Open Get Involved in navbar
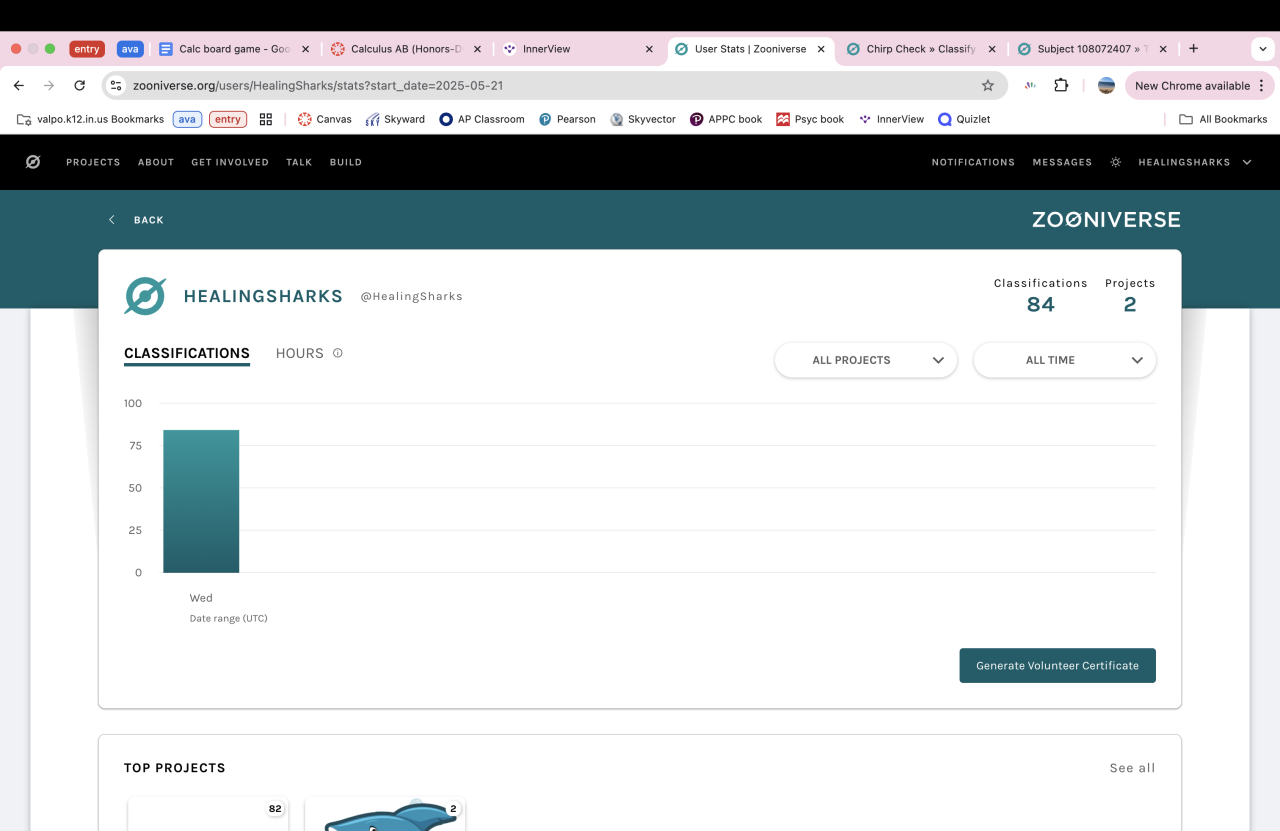The image size is (1280, 831). coord(230,162)
